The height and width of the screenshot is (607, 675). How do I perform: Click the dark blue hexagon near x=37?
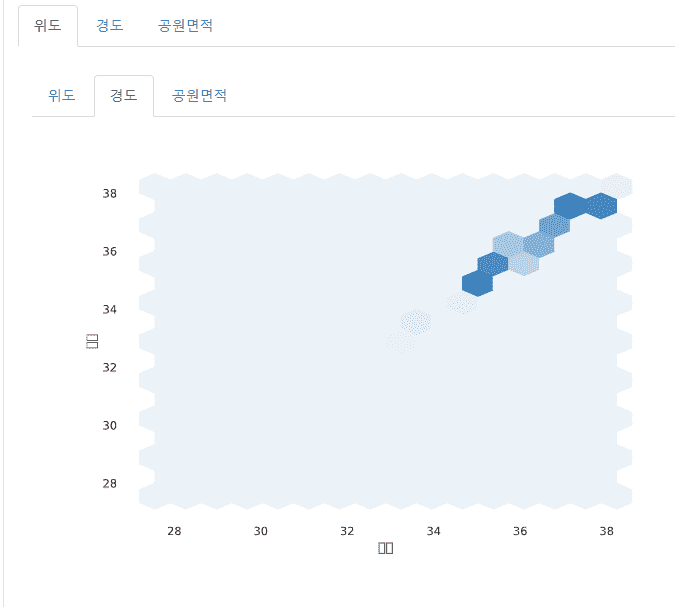tap(570, 205)
